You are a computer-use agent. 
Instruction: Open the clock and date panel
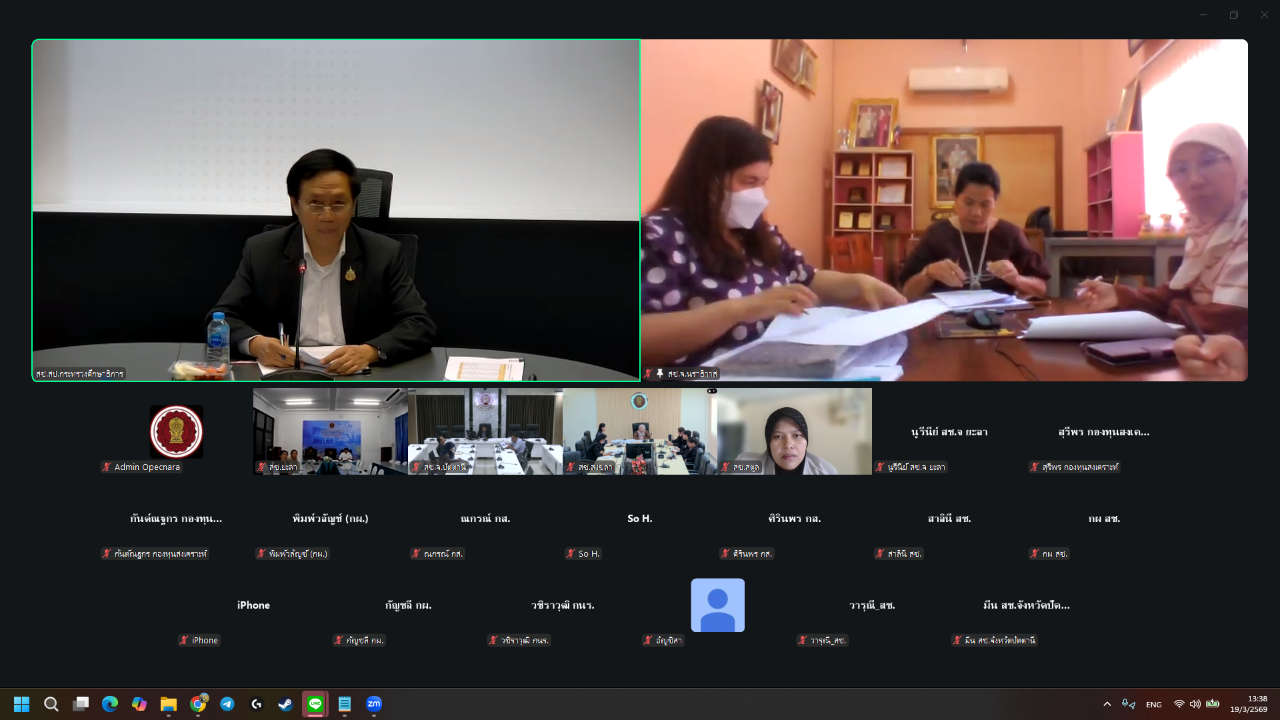coord(1256,704)
